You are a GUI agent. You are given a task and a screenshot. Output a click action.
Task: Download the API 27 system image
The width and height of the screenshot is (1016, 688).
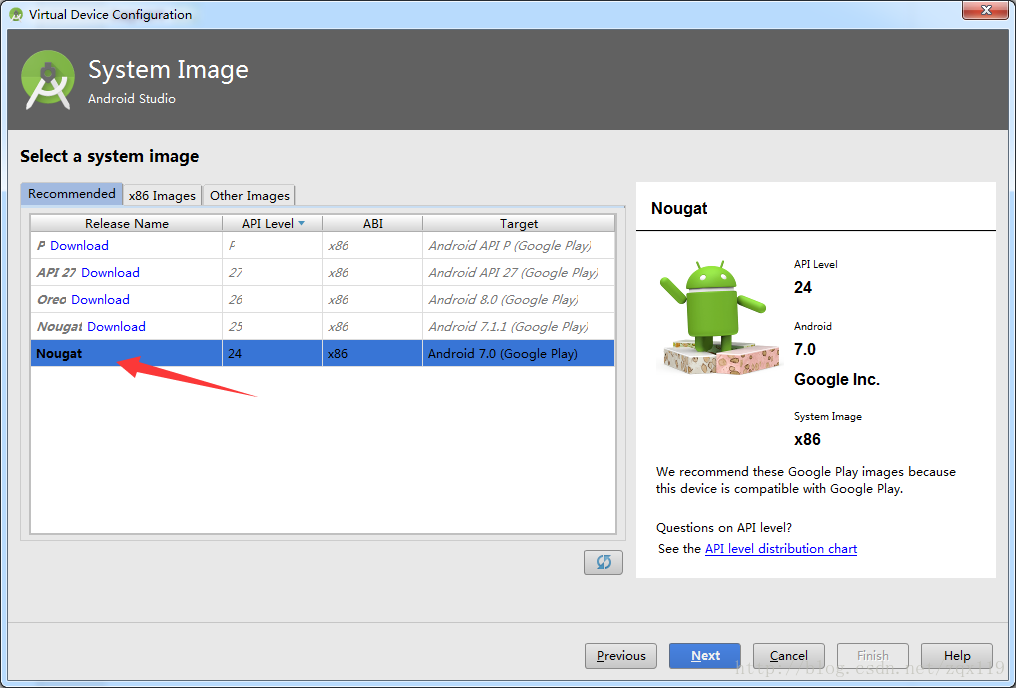pyautogui.click(x=110, y=273)
